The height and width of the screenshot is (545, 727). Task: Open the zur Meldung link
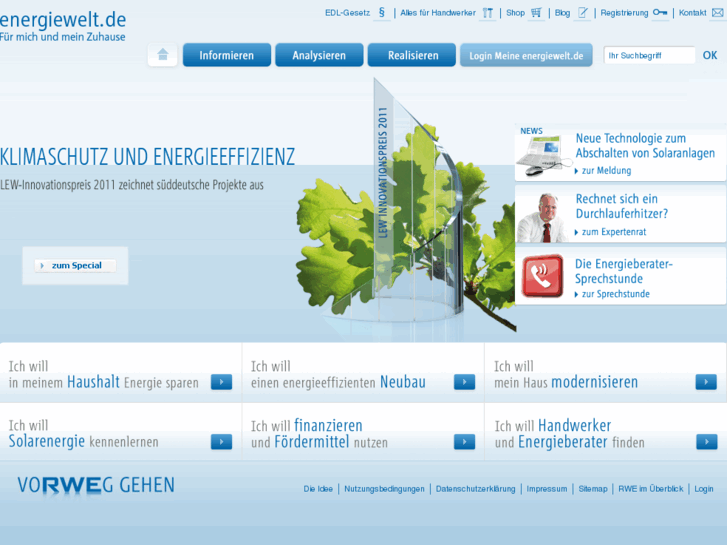[606, 171]
